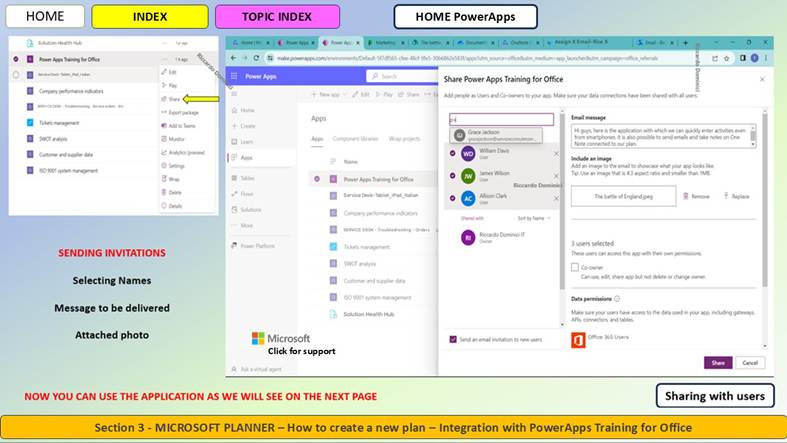Open Flows in Power Apps sidebar
Viewport: 787px width, 443px height.
[243, 194]
